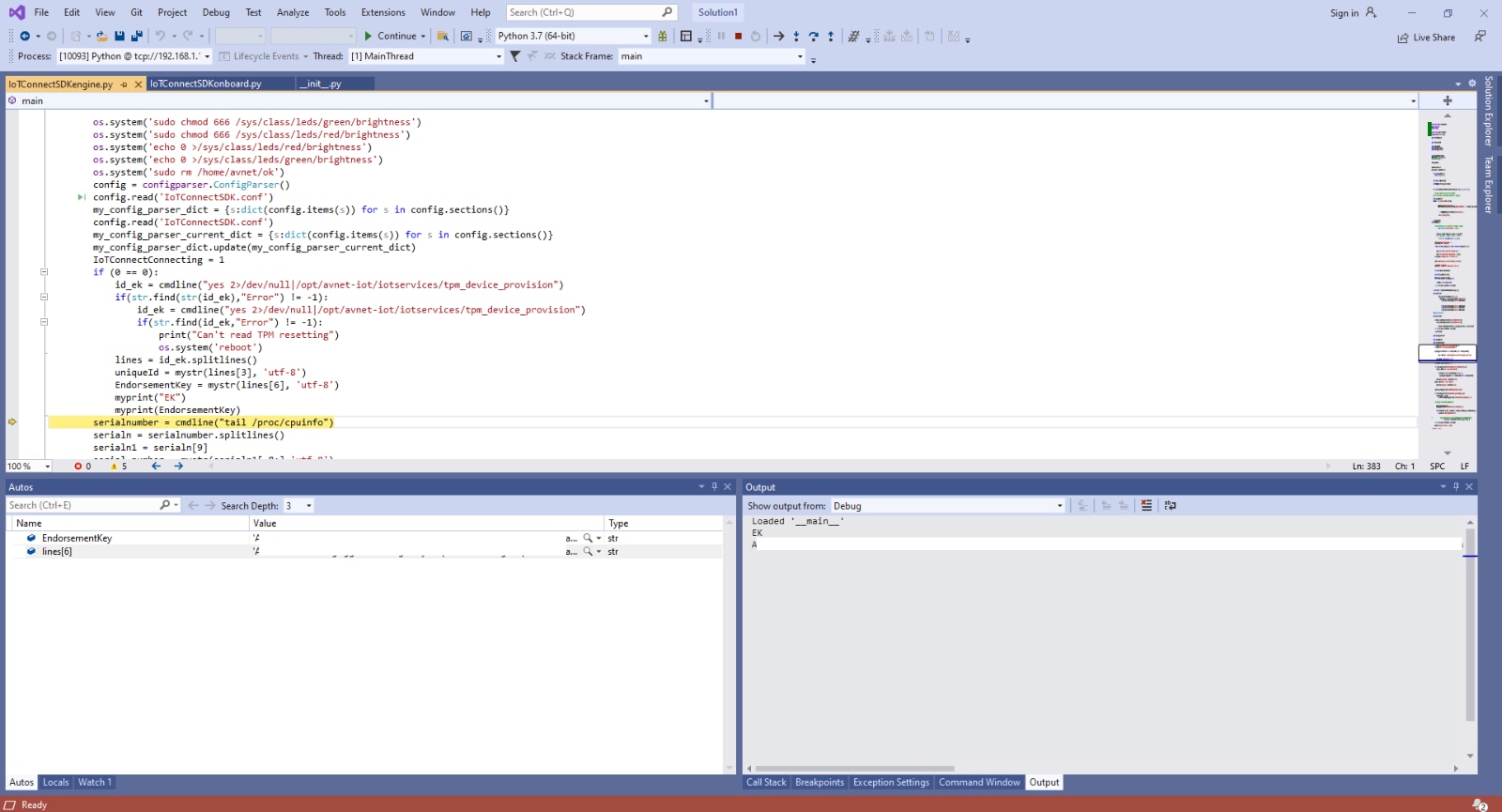Open the Analyze menu

point(293,12)
